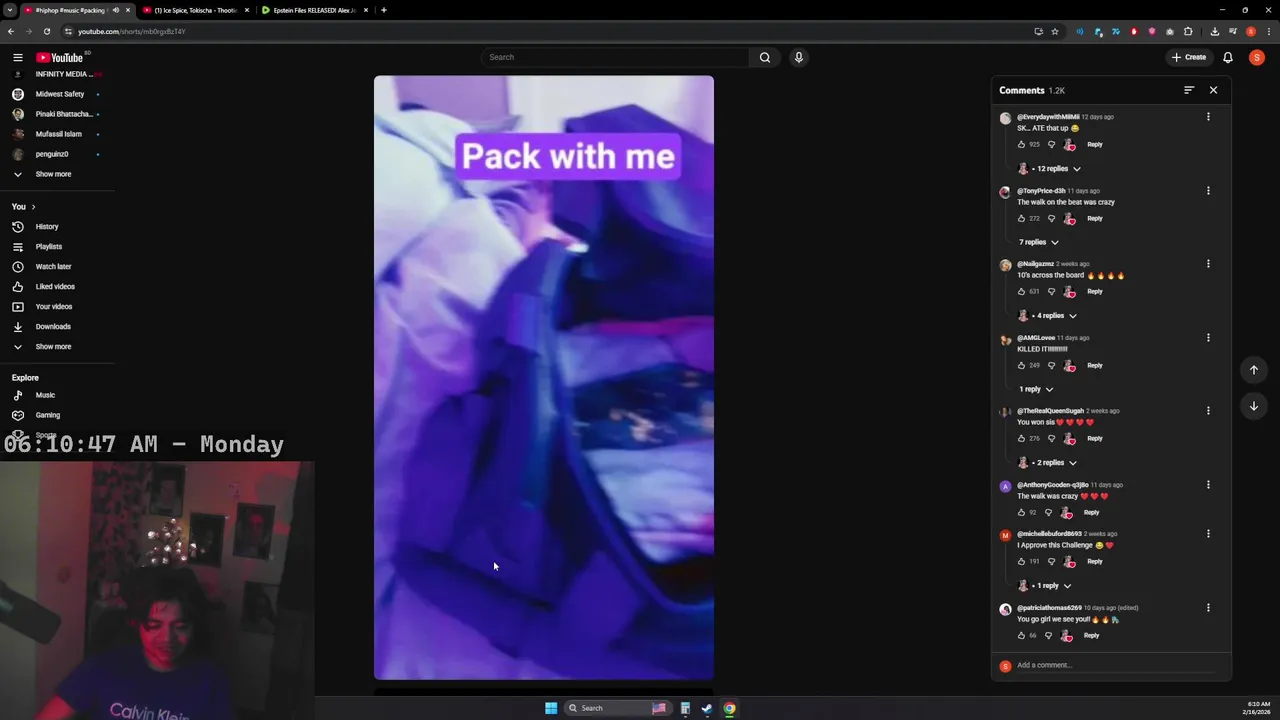Reply to patriciathomas6269's comment
This screenshot has height=720, width=1280.
click(x=1091, y=636)
